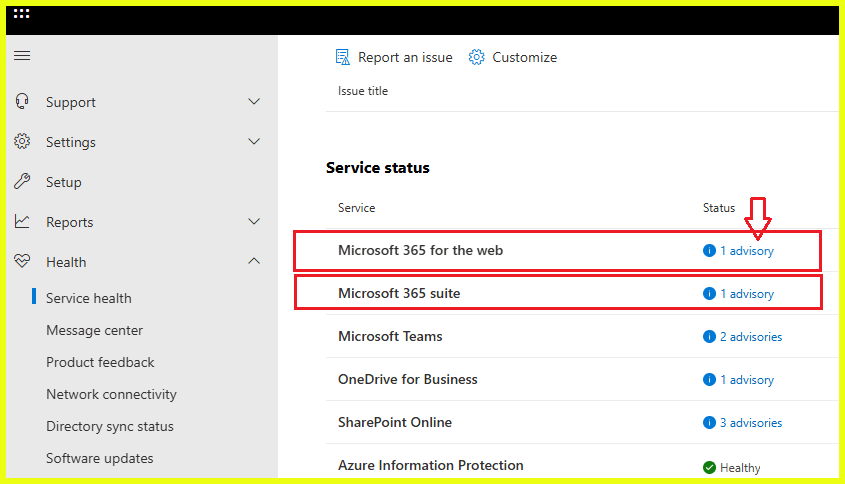Open Support in navigation

pyautogui.click(x=71, y=102)
